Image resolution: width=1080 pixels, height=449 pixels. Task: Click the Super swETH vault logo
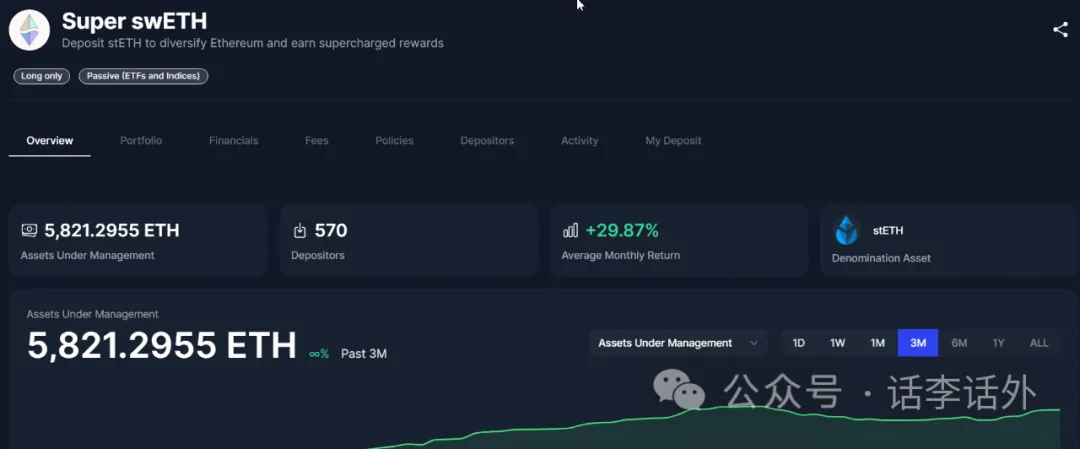tap(29, 30)
